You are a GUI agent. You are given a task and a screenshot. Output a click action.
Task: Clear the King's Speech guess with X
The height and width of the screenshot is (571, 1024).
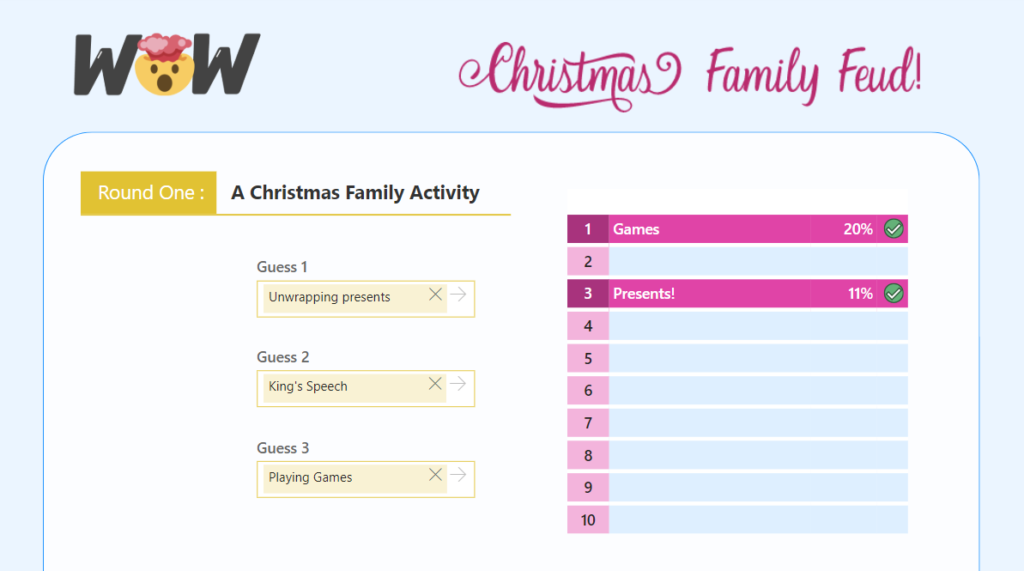pos(435,384)
